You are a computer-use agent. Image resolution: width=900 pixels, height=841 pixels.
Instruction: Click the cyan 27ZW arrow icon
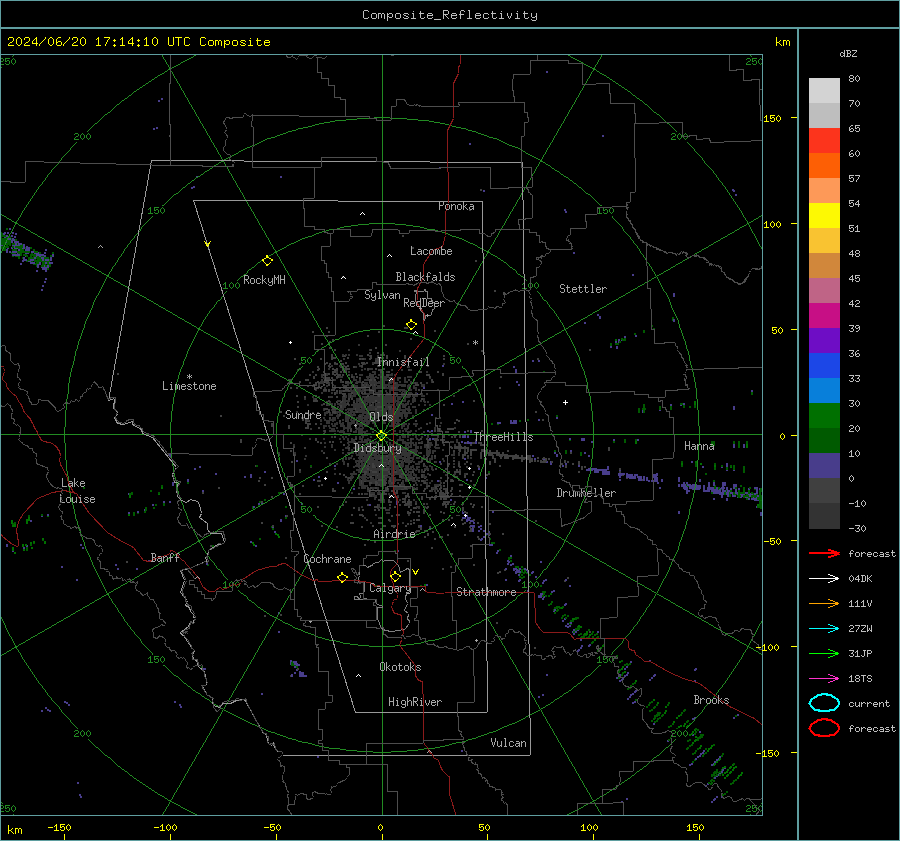tap(824, 629)
